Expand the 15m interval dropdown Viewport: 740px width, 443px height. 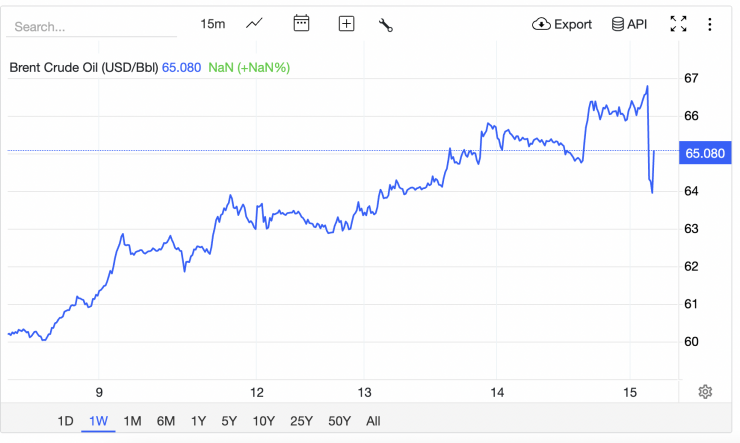click(212, 24)
